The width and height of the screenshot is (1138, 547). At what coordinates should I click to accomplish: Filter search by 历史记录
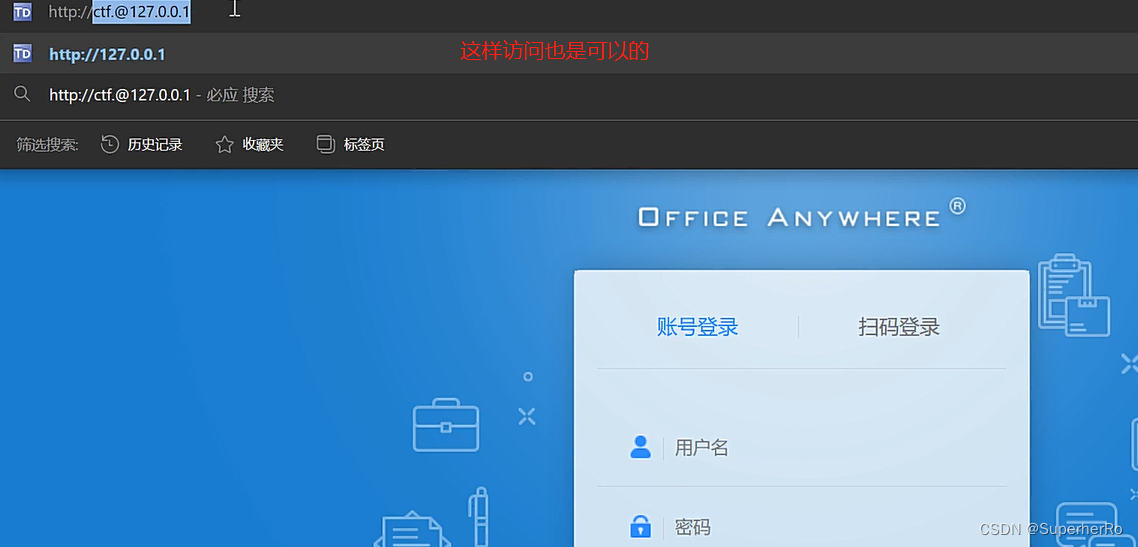pyautogui.click(x=142, y=144)
